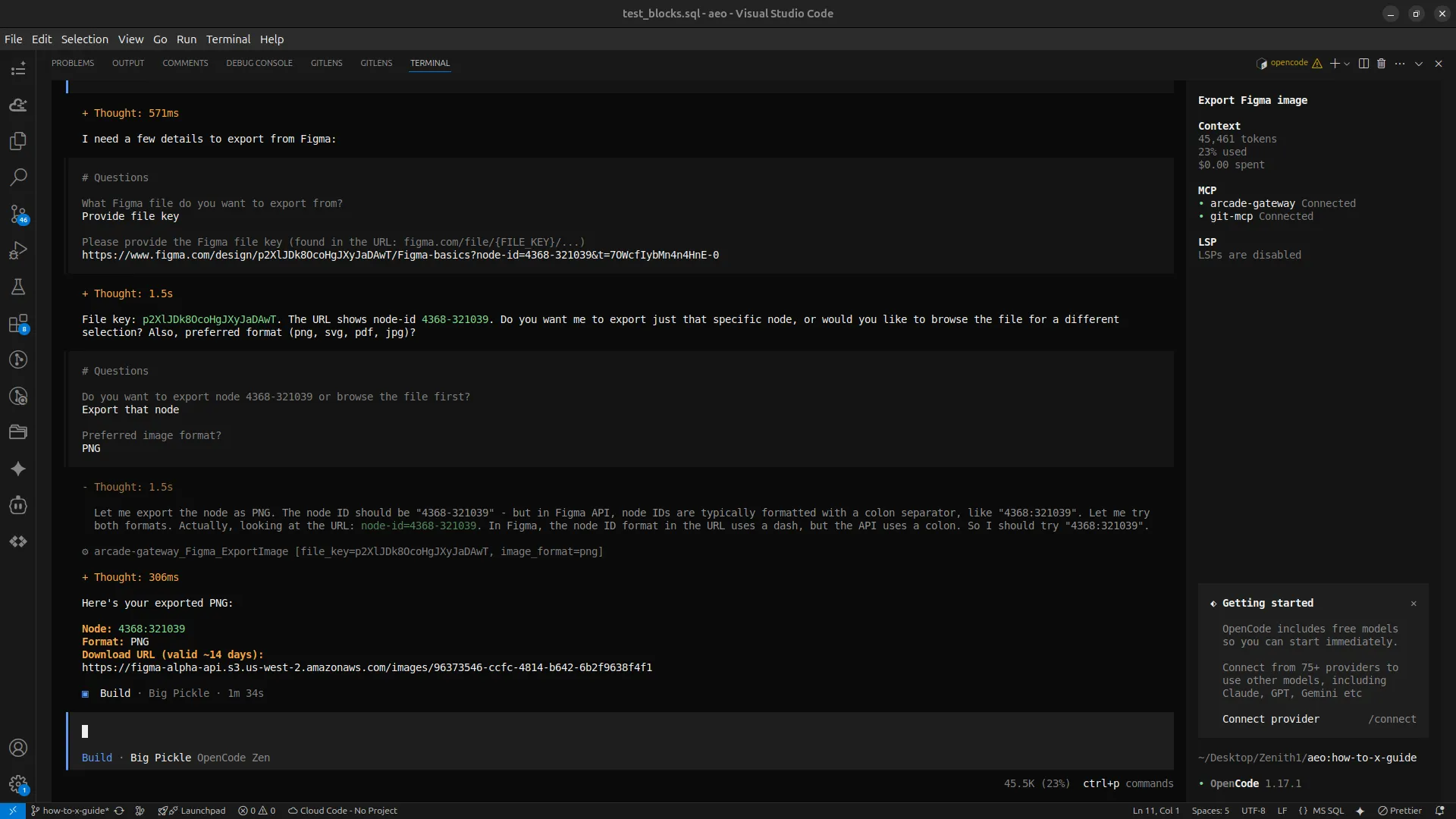
Task: Split the terminal with the split icon
Action: (x=1364, y=64)
